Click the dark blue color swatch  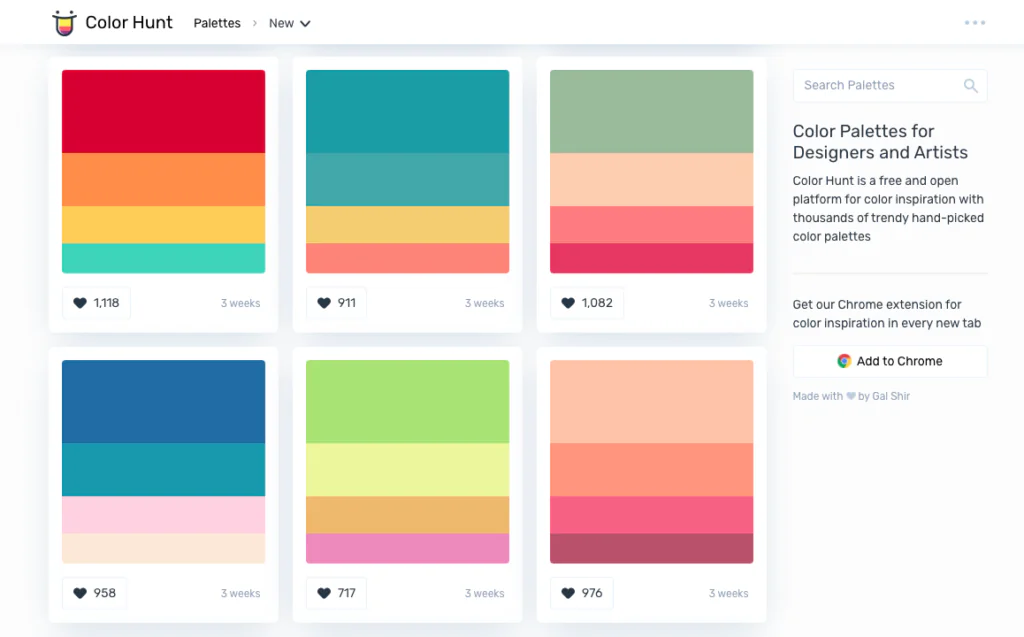click(x=163, y=401)
